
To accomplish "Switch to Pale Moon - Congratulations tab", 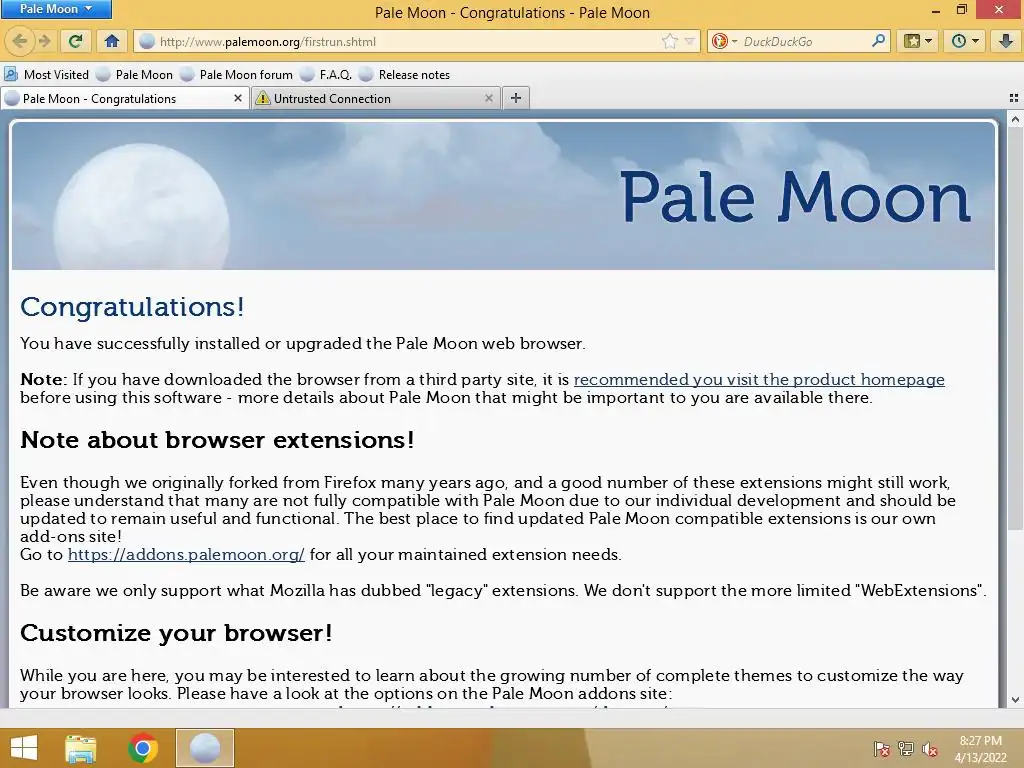I will pyautogui.click(x=124, y=99).
